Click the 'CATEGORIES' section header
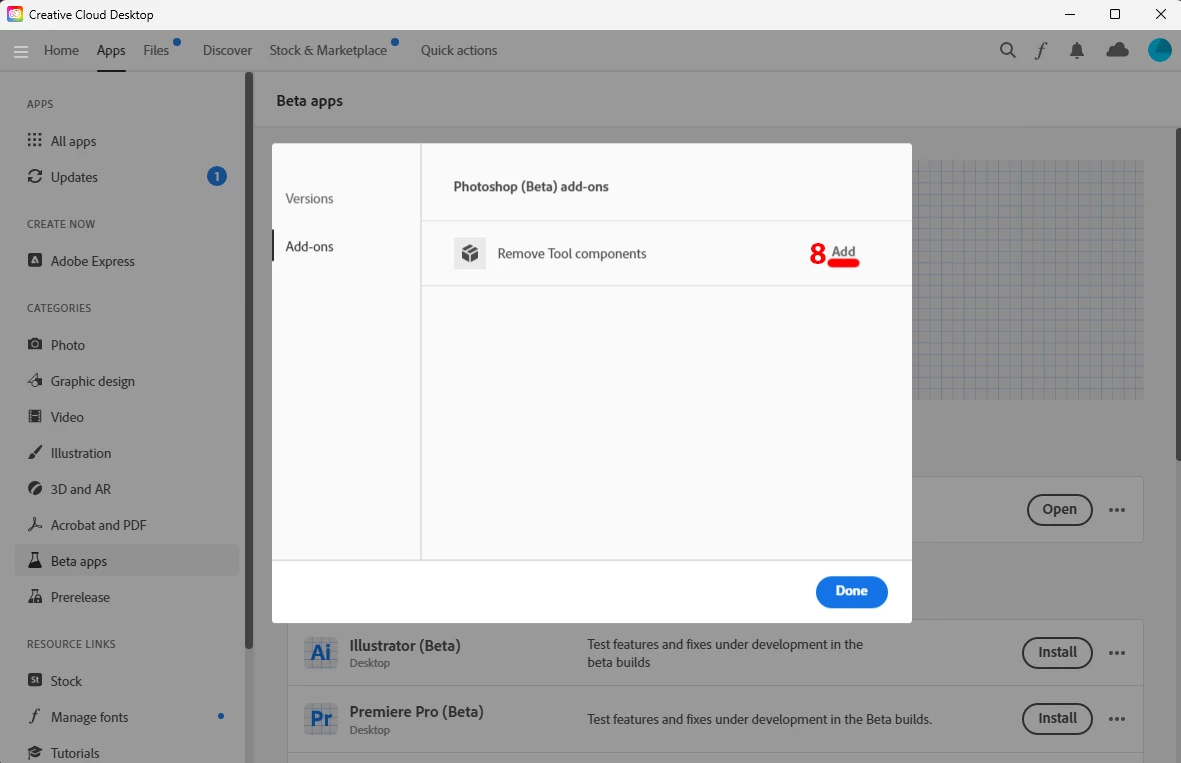The width and height of the screenshot is (1181, 763). [59, 308]
